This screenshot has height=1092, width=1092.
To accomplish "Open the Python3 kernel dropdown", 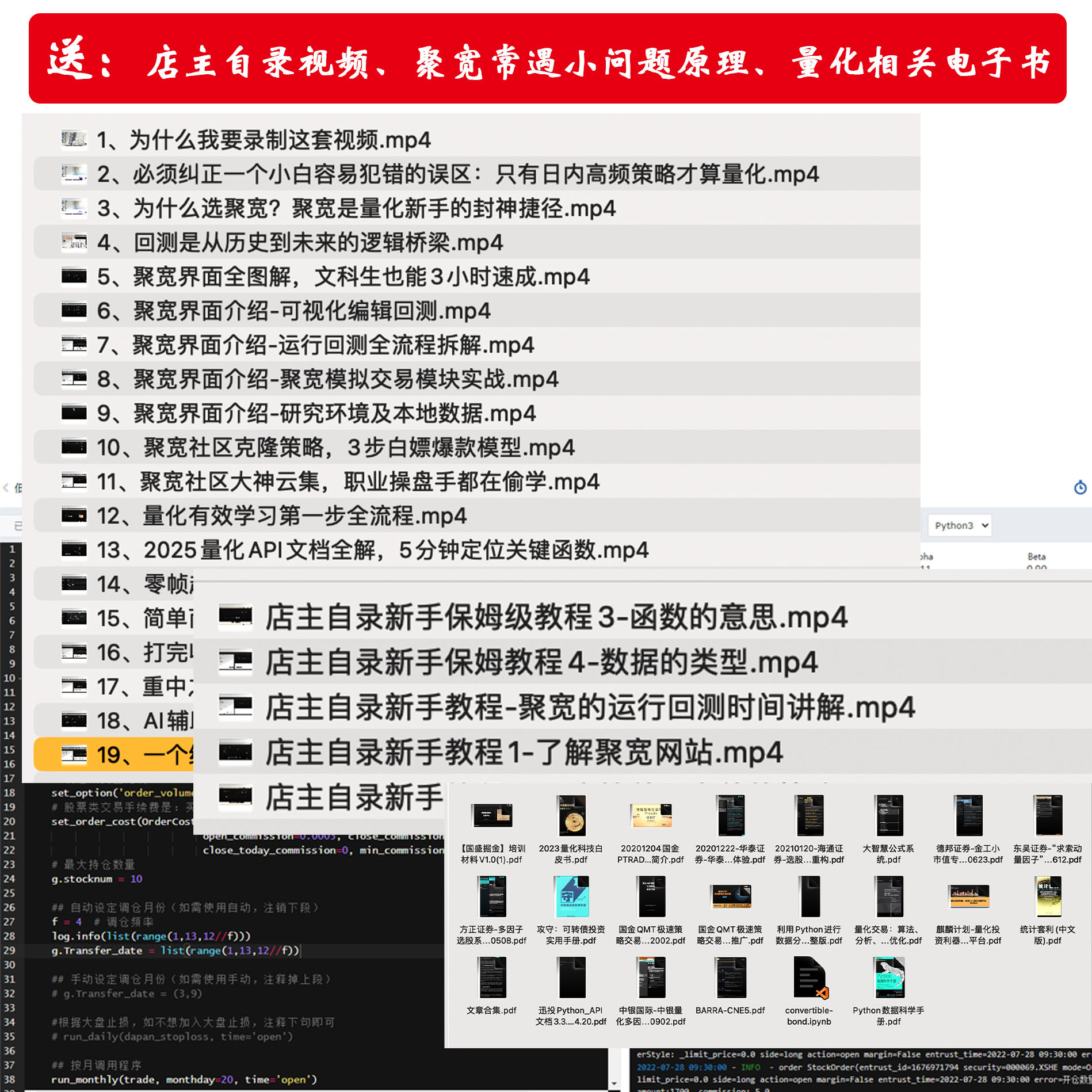I will point(959,525).
